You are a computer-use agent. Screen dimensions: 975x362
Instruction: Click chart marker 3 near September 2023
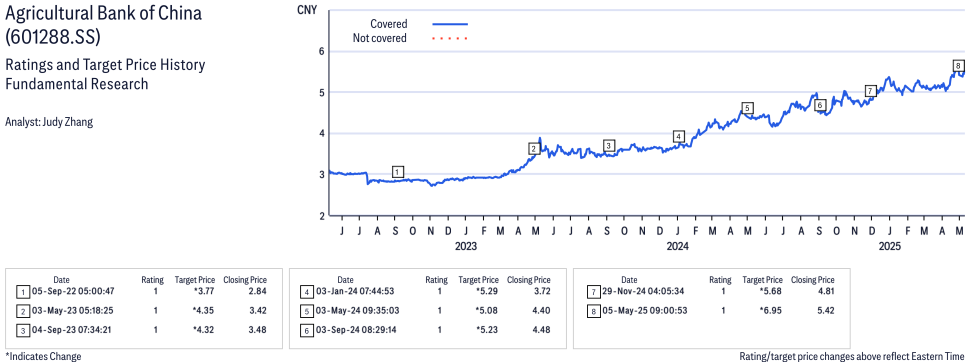(609, 146)
